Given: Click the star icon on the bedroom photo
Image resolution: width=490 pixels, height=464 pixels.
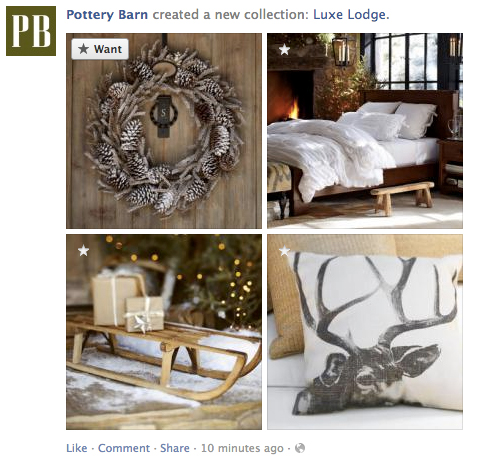Looking at the screenshot, I should [x=284, y=50].
